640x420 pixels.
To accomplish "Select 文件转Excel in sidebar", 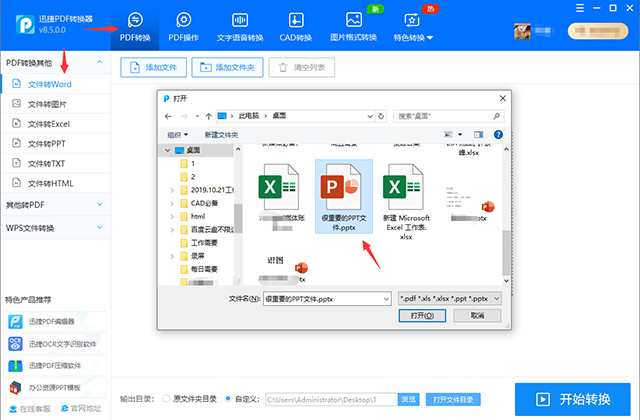I will [56, 124].
